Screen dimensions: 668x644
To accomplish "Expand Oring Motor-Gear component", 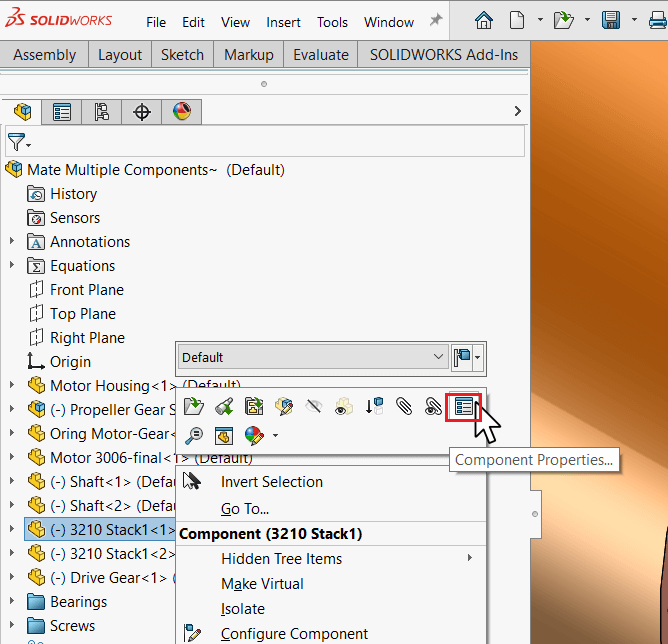I will (x=12, y=433).
